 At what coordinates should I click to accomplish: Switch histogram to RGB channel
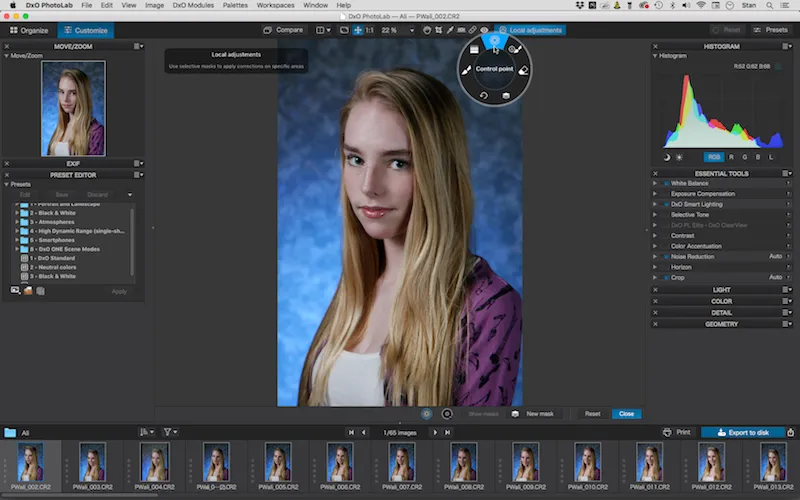714,157
